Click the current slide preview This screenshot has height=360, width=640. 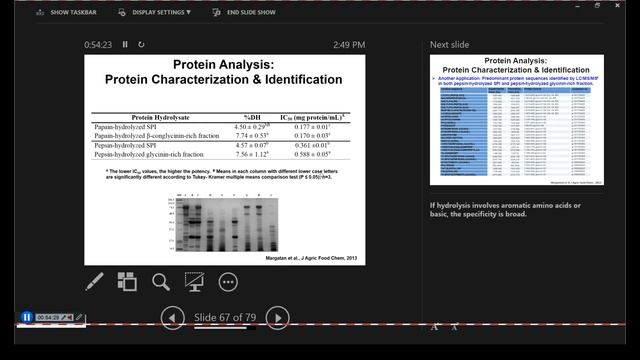coord(225,160)
